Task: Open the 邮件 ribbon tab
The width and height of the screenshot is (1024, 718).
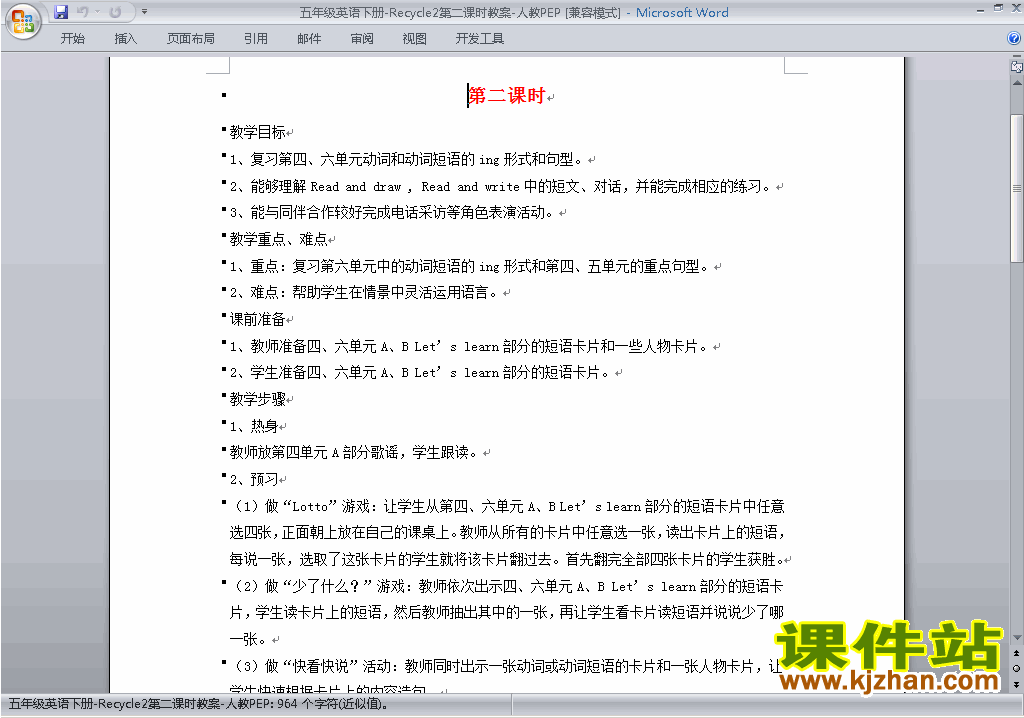Action: [x=309, y=39]
